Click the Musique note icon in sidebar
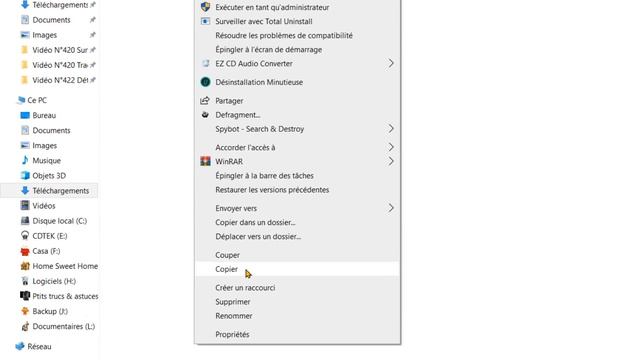The image size is (640, 360). pyautogui.click(x=25, y=160)
